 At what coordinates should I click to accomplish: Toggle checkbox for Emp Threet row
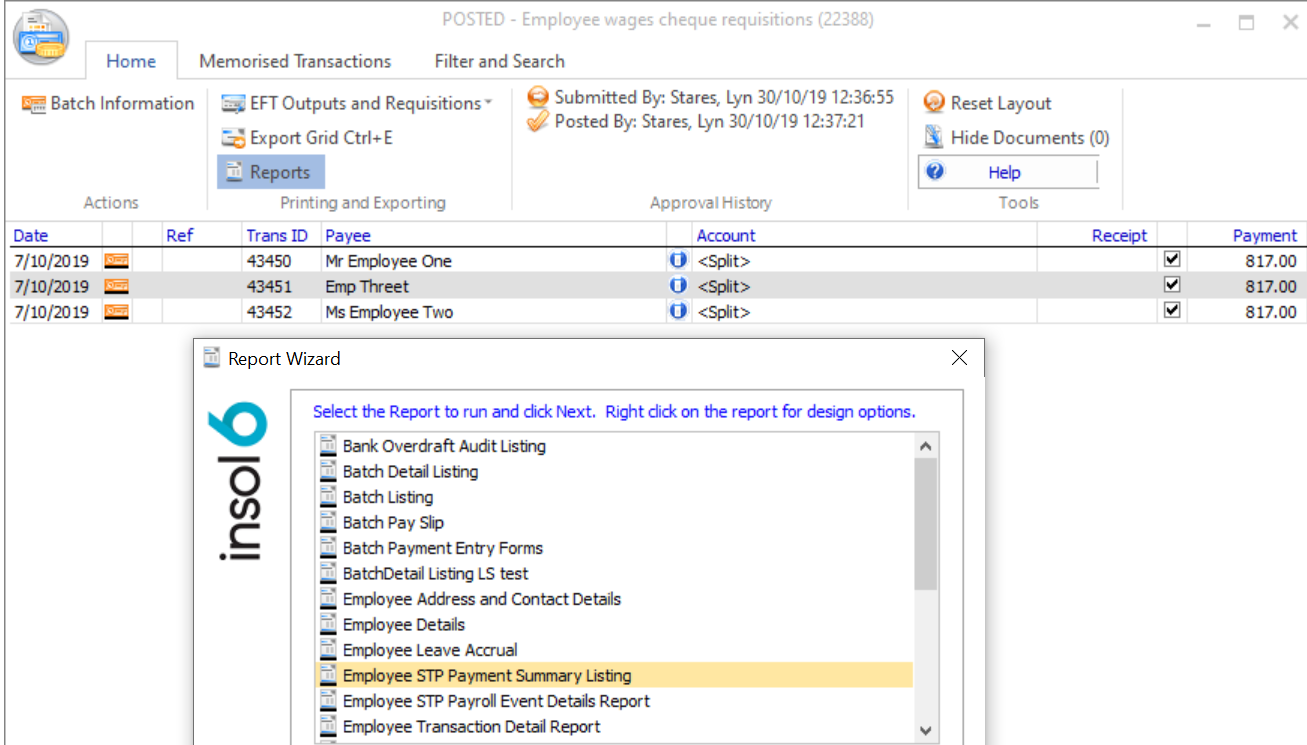pos(1172,286)
